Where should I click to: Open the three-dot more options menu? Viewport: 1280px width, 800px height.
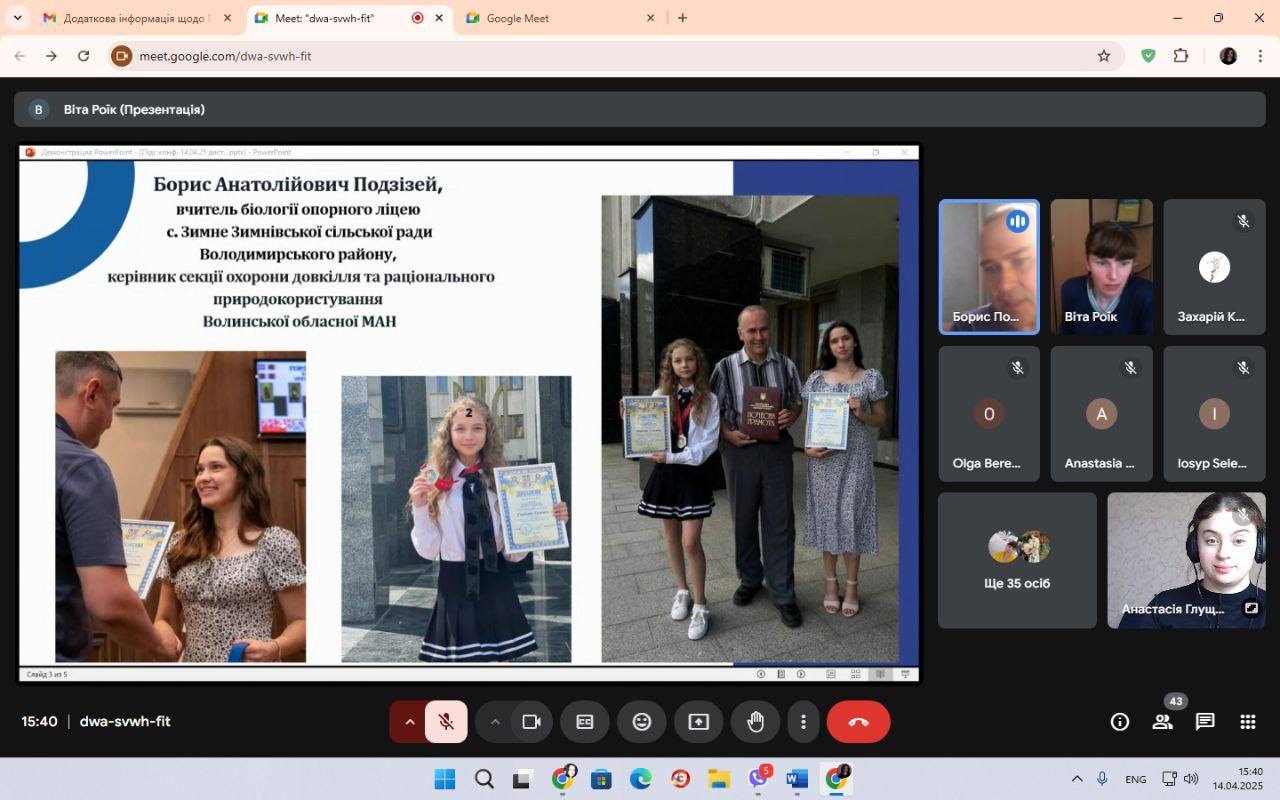pyautogui.click(x=803, y=721)
